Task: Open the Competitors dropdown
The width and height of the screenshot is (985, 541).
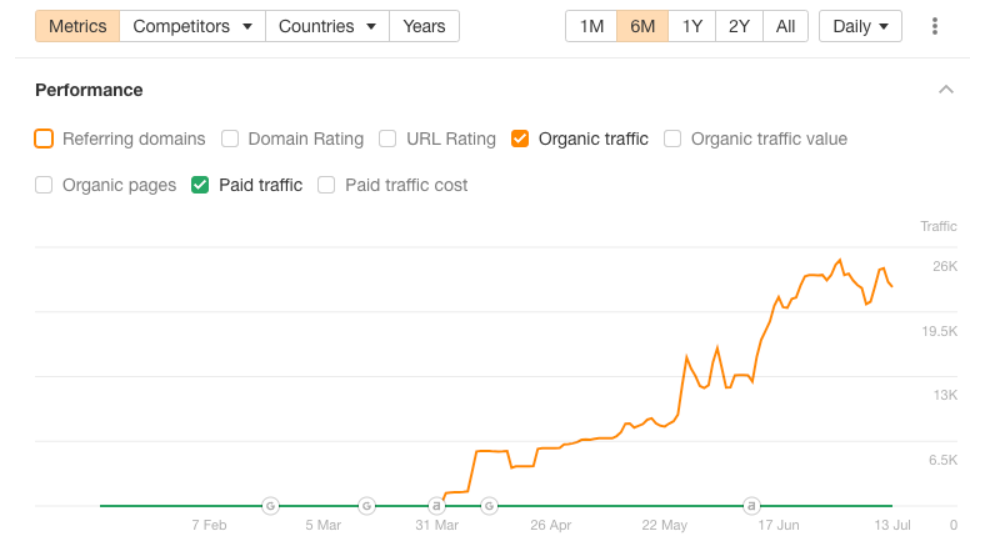Action: (x=192, y=26)
